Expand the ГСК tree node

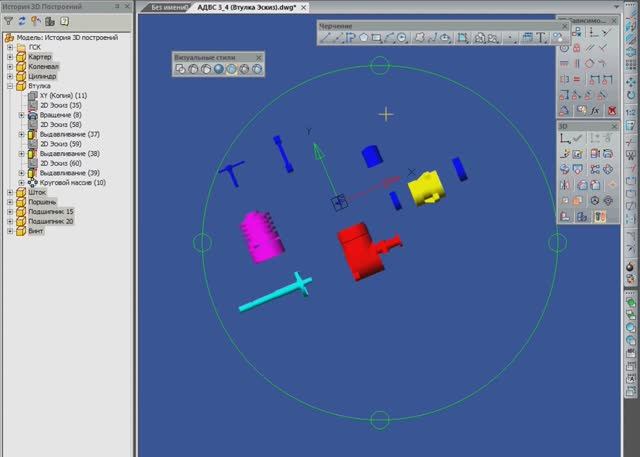(10, 47)
